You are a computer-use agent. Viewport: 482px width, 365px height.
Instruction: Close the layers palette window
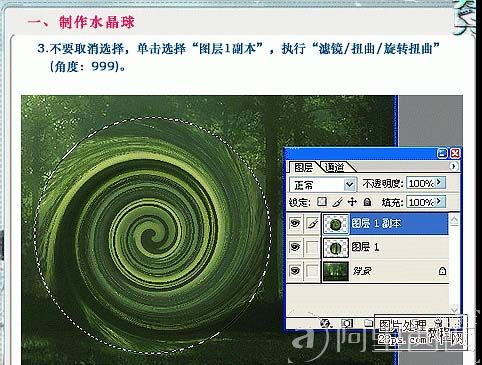point(455,153)
